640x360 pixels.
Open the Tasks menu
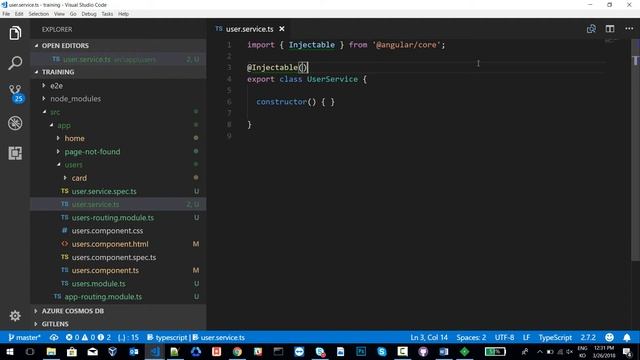coord(107,14)
